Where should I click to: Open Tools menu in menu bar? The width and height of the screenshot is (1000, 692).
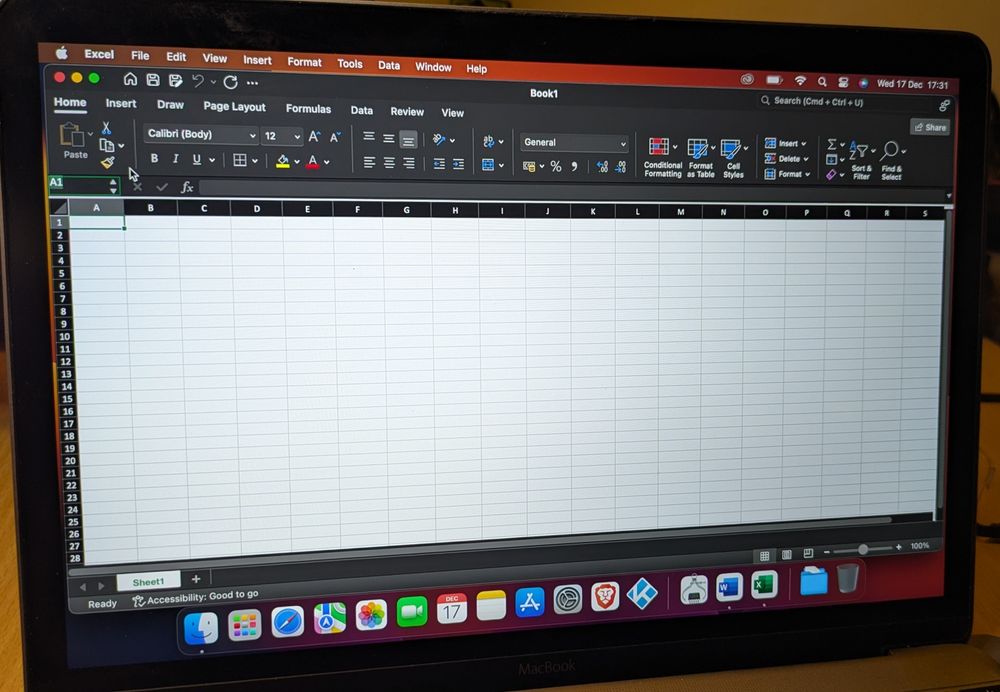pyautogui.click(x=349, y=64)
